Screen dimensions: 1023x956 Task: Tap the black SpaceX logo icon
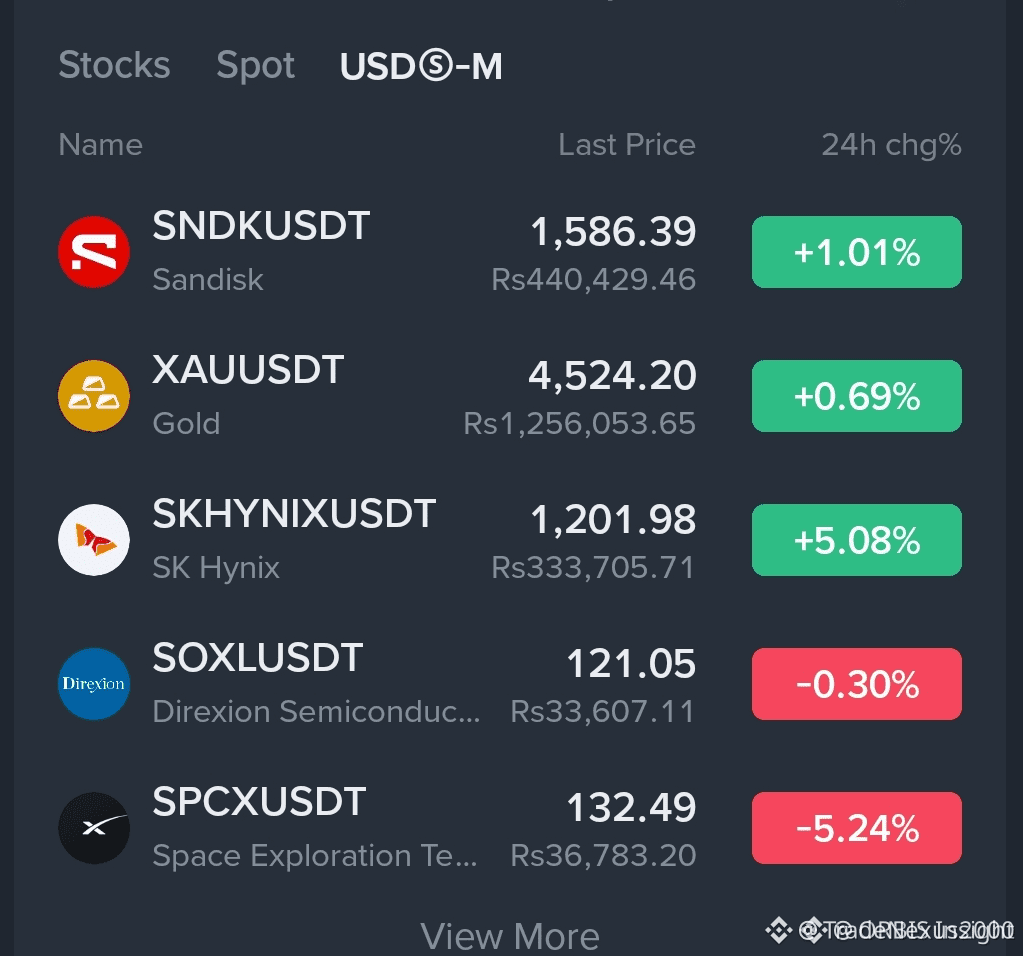pos(94,828)
